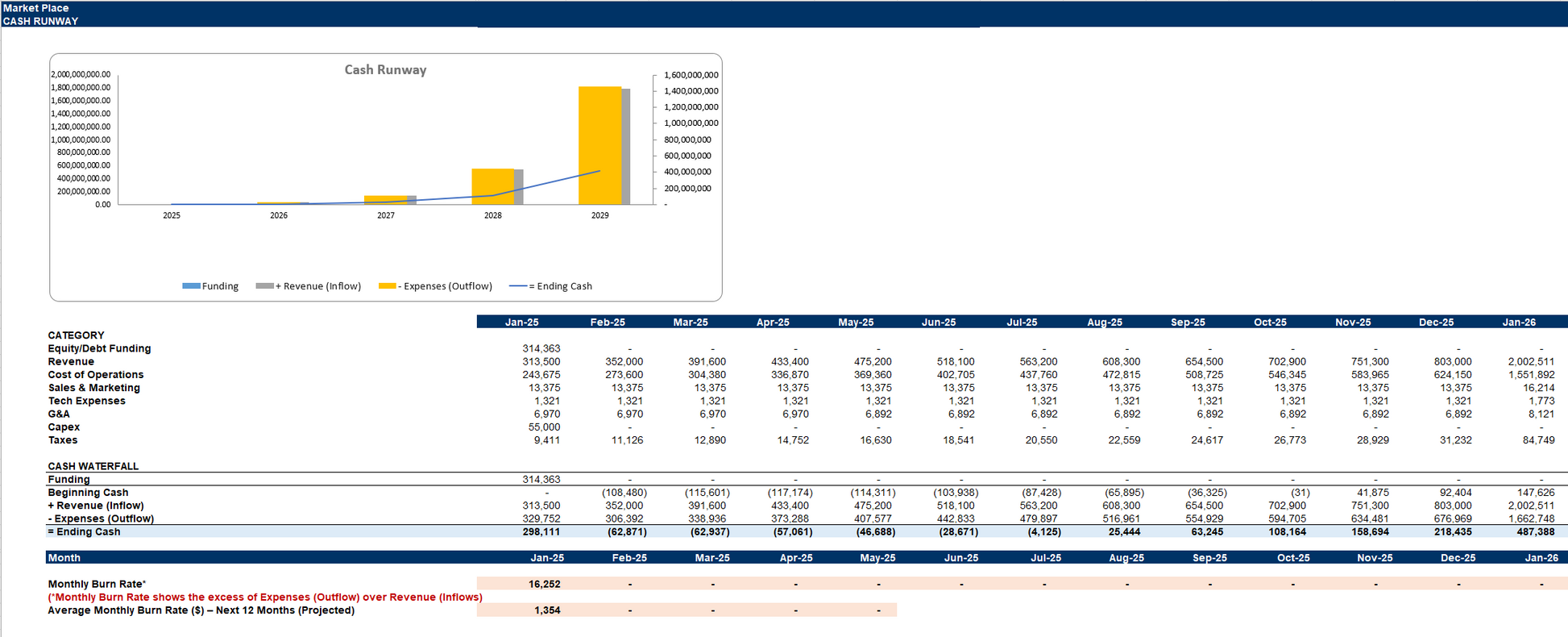1568x637 pixels.
Task: Select the Capex value 55,000 for Jan-25
Action: (544, 427)
